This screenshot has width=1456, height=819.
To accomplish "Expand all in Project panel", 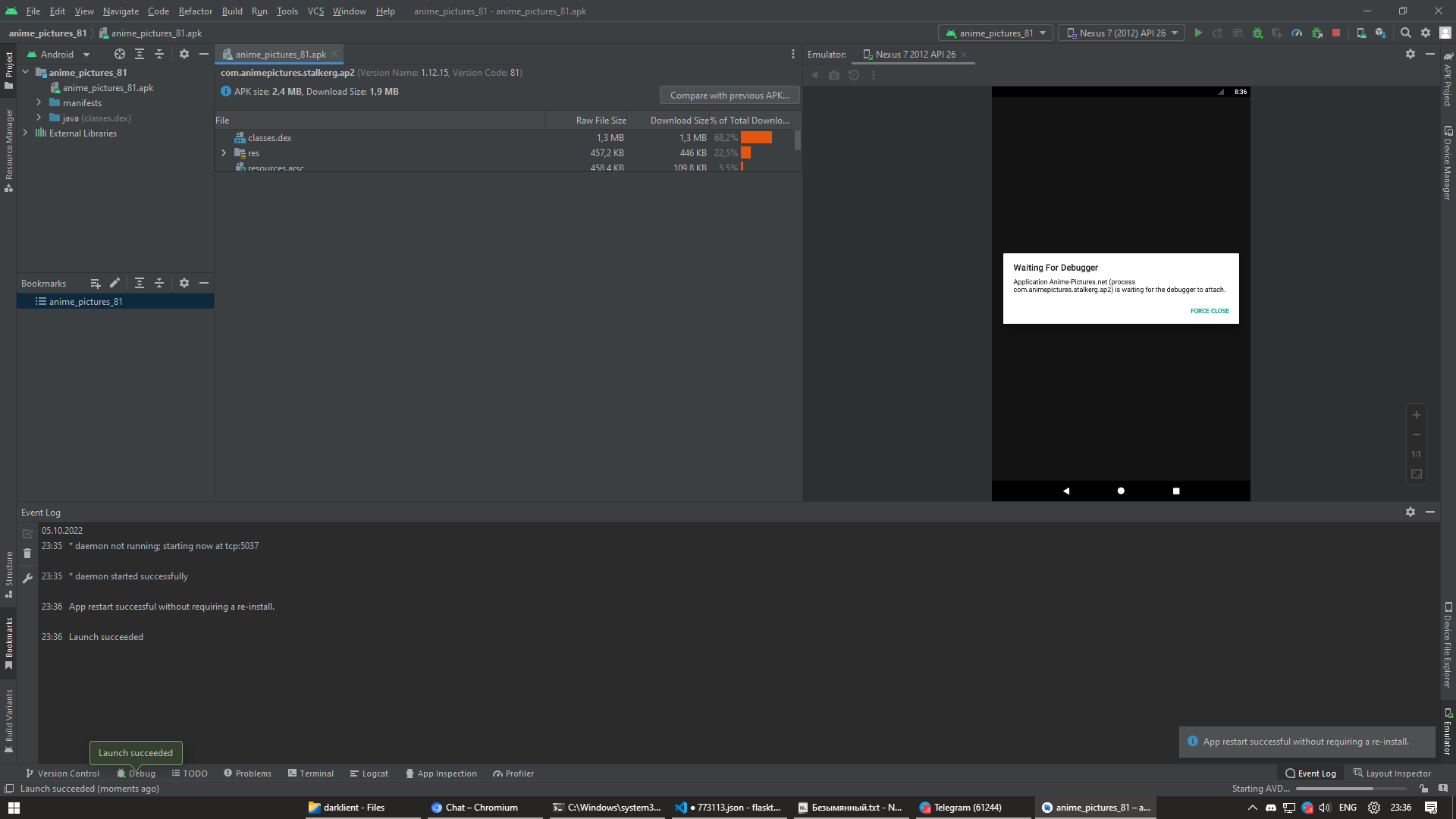I will [x=140, y=55].
